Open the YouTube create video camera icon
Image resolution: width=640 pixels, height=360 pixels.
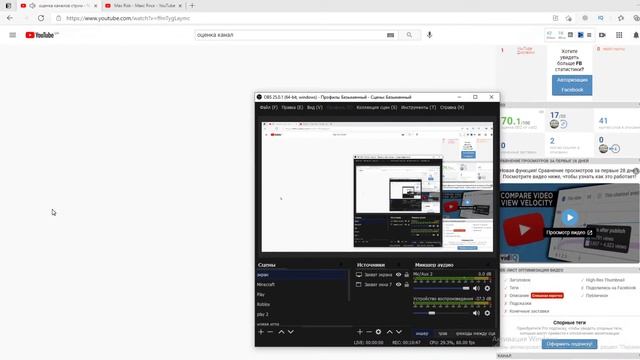(x=602, y=35)
